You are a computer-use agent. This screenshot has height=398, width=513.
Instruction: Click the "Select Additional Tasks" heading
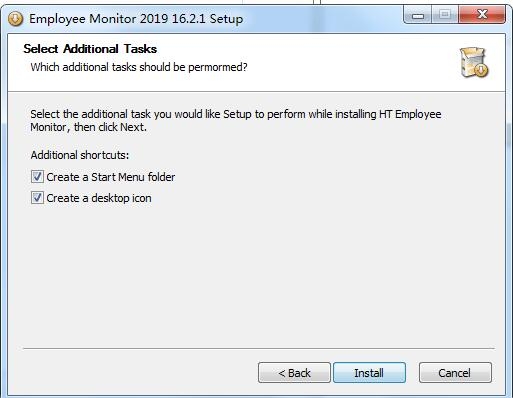[90, 49]
